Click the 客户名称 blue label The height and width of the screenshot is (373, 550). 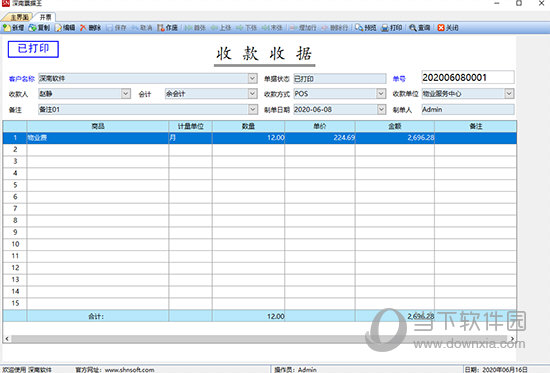(21, 79)
